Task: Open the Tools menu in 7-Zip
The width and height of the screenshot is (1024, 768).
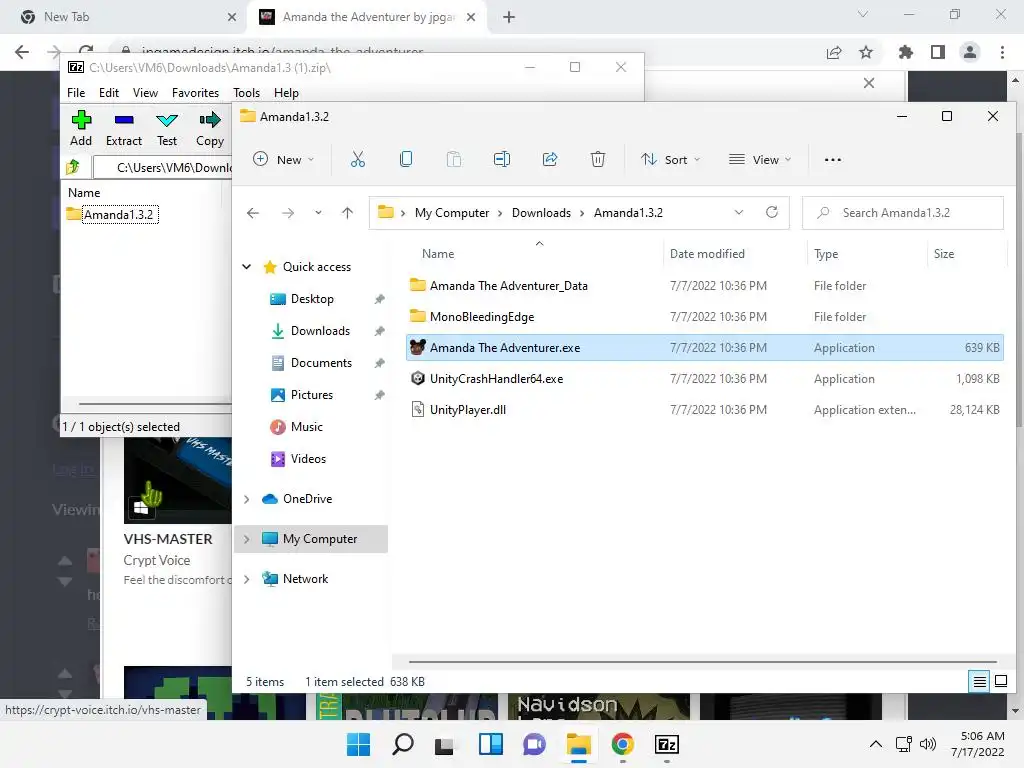Action: point(246,93)
